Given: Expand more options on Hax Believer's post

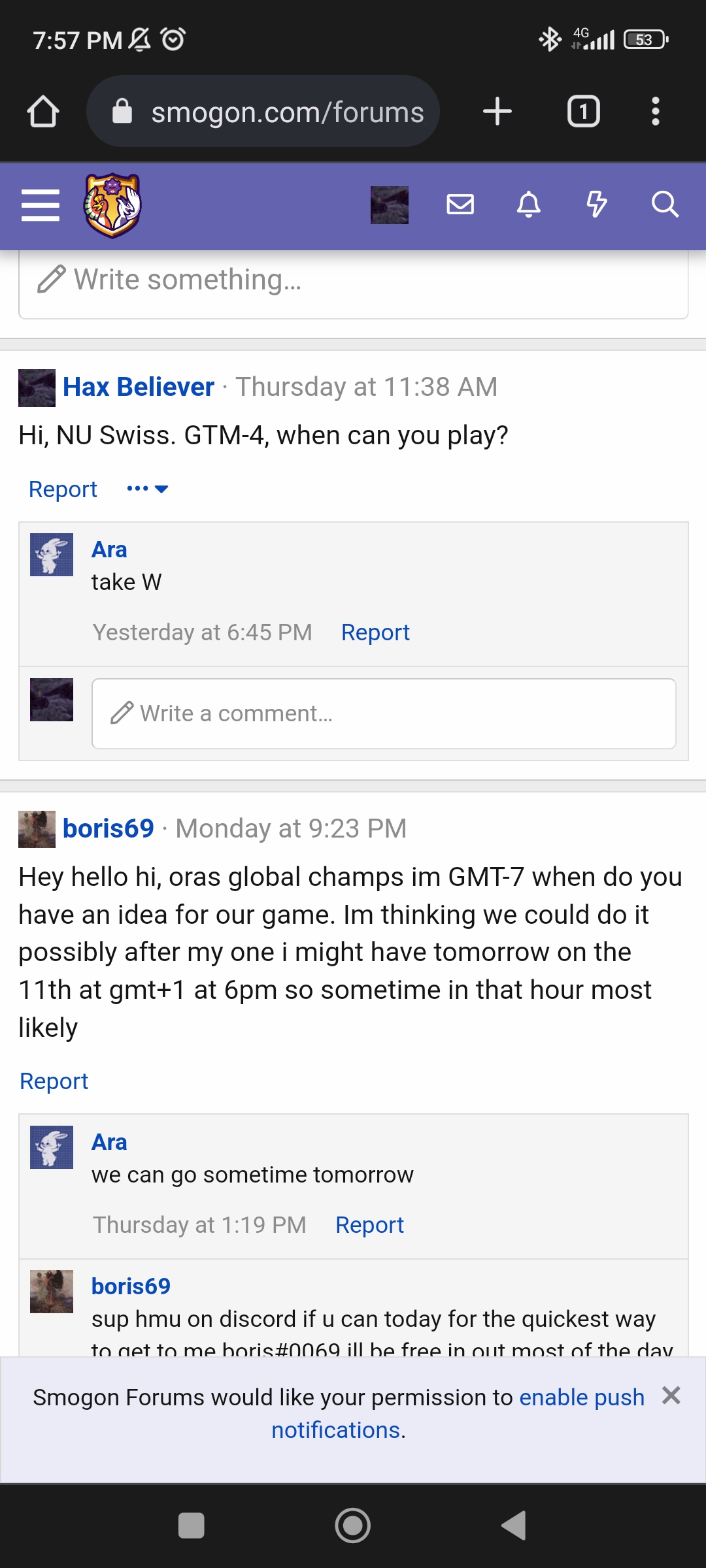Looking at the screenshot, I should click(148, 489).
